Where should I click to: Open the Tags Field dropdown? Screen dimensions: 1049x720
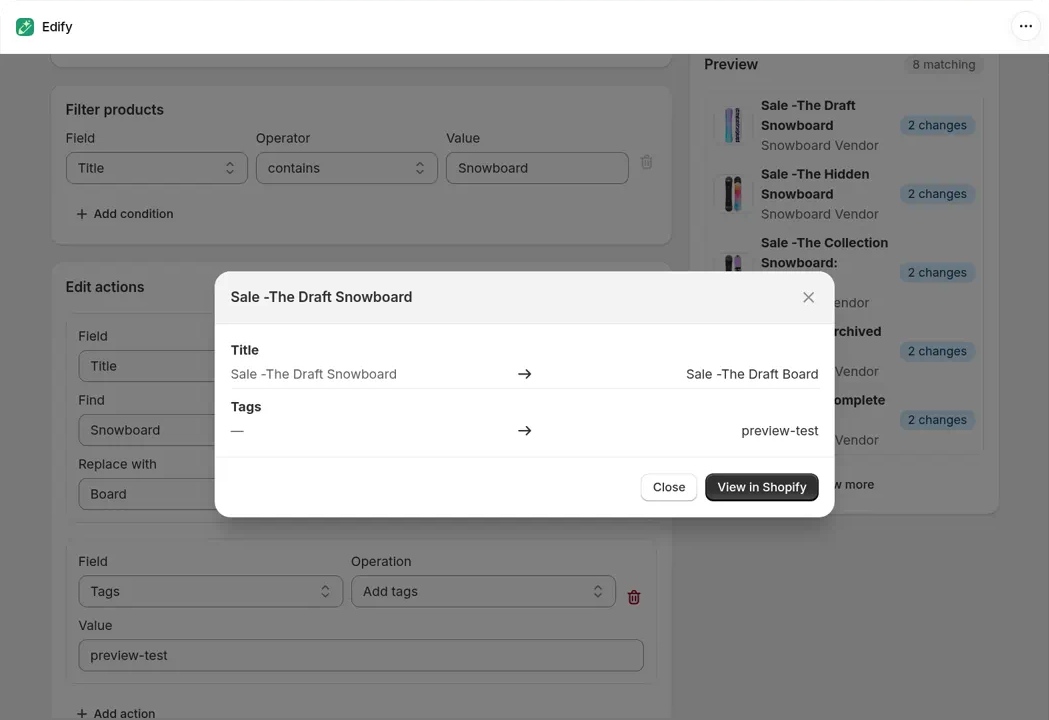(211, 592)
